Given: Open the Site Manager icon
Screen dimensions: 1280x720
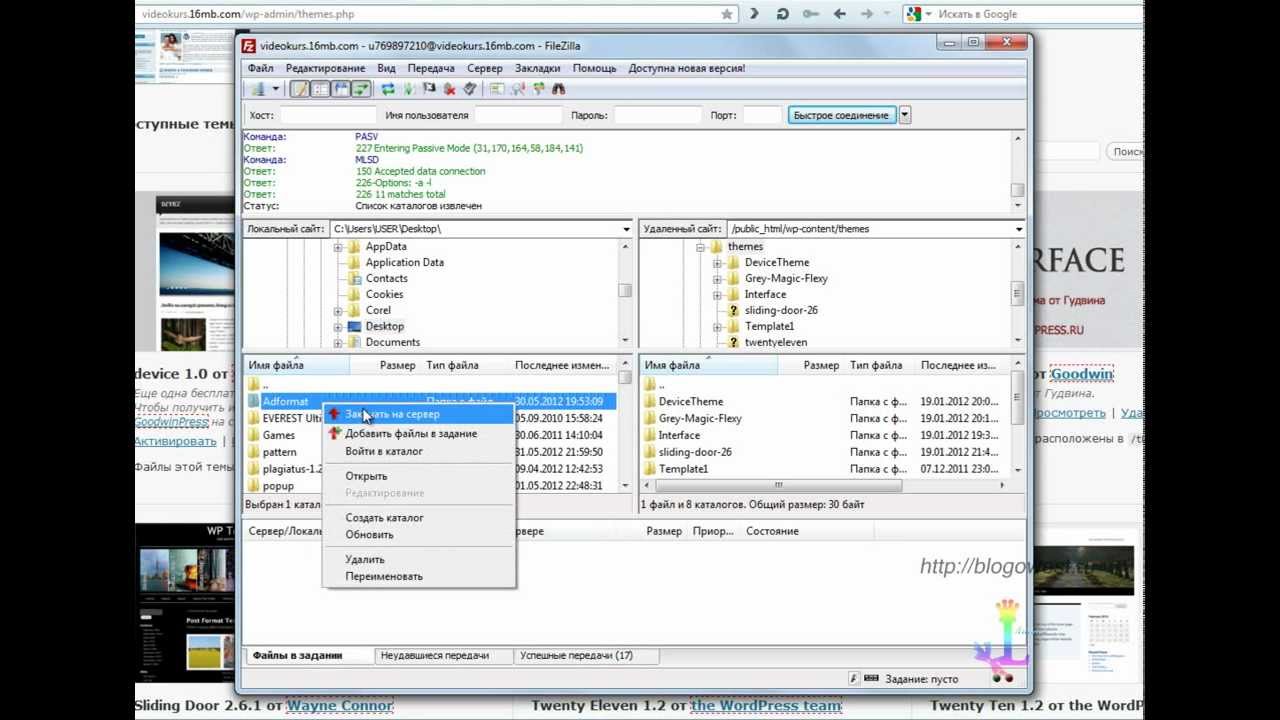Looking at the screenshot, I should pos(257,89).
